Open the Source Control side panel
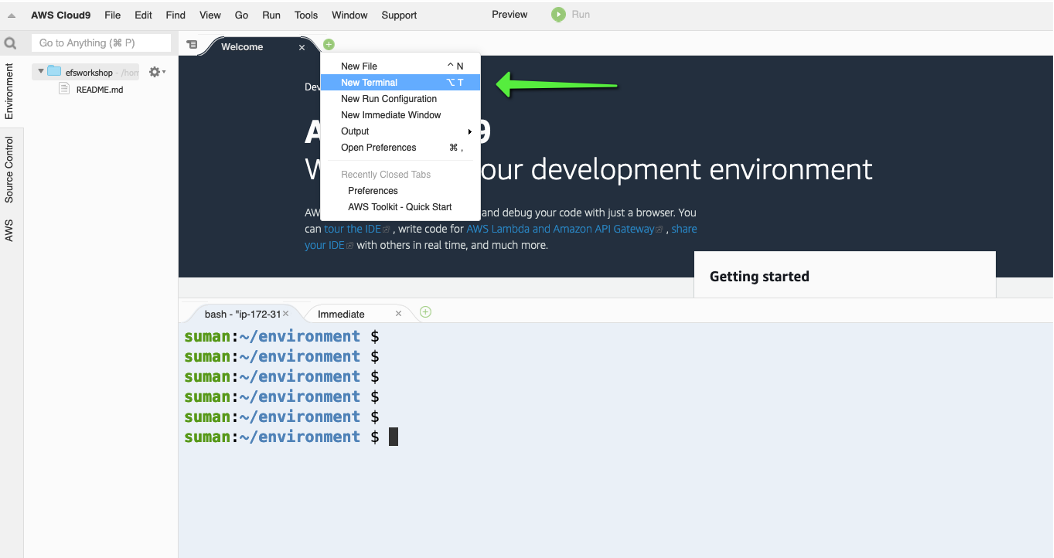The image size is (1054, 558). coord(9,169)
